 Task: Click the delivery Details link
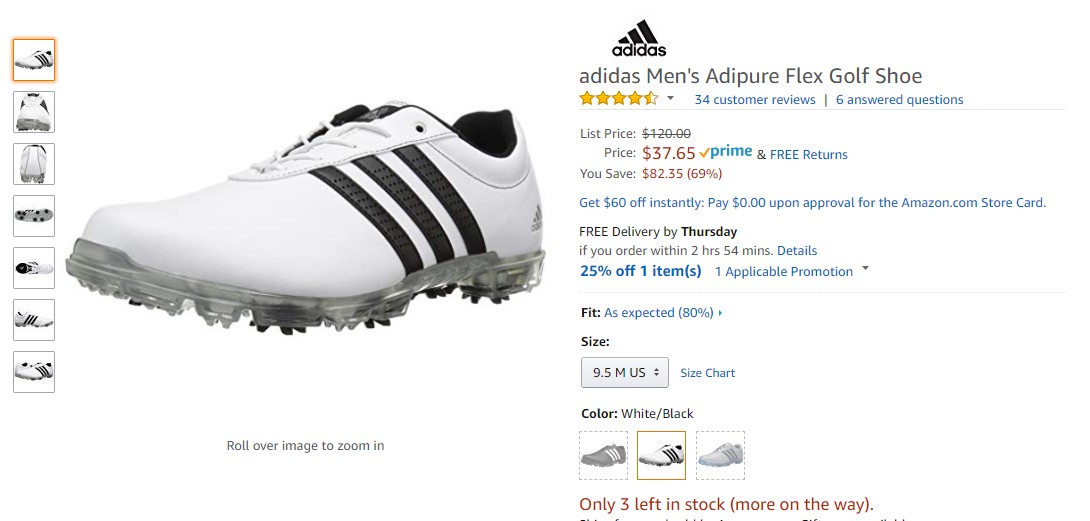[x=797, y=251]
